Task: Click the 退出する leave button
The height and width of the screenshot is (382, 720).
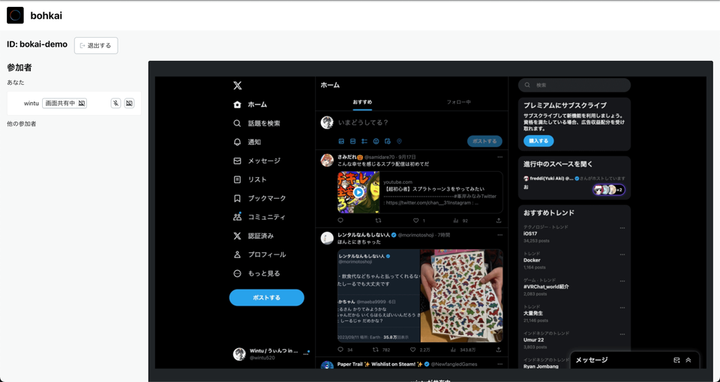Action: [96, 45]
